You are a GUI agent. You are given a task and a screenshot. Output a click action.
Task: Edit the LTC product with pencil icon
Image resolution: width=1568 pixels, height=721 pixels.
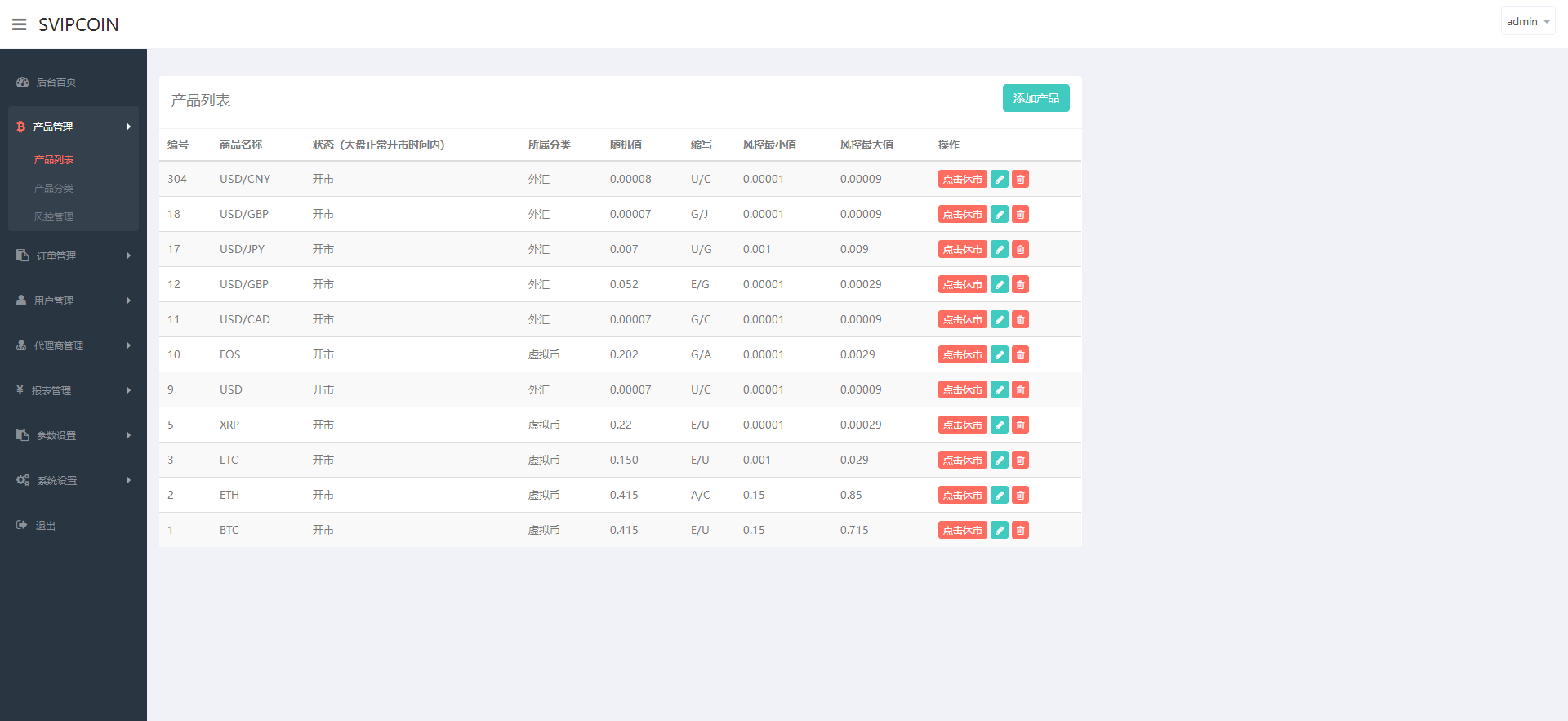[x=999, y=460]
